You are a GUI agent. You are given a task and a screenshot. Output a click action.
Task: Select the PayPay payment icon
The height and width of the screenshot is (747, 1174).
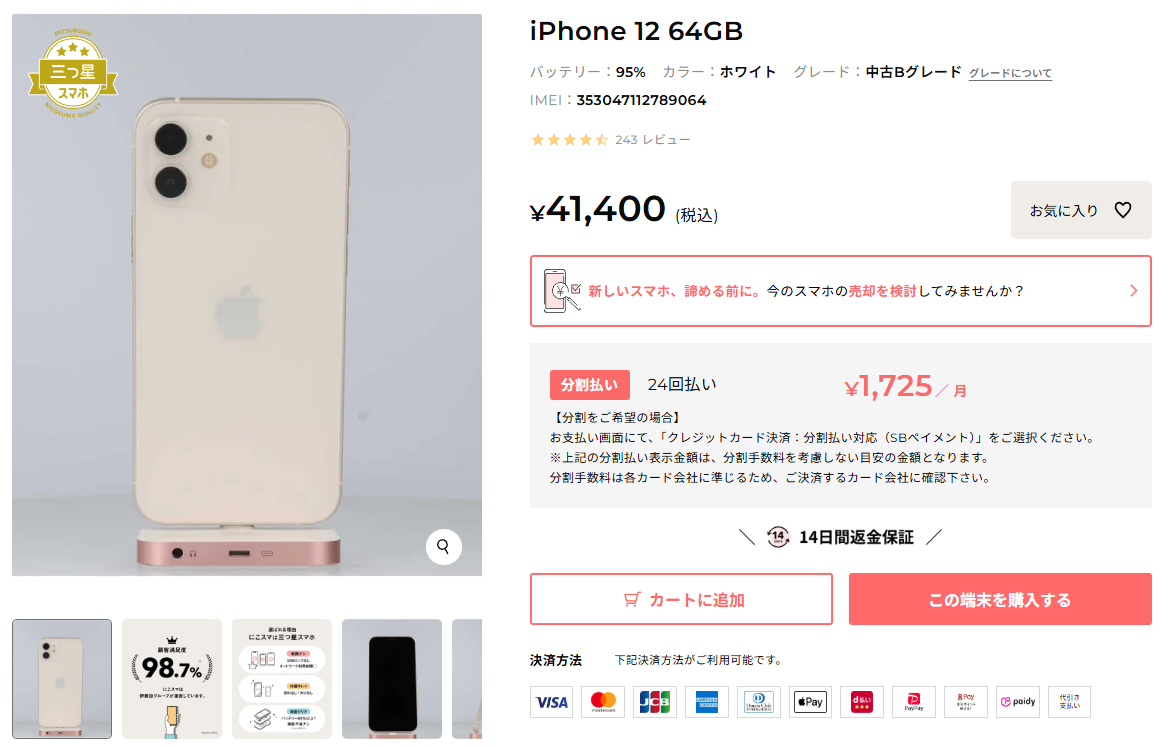[913, 702]
